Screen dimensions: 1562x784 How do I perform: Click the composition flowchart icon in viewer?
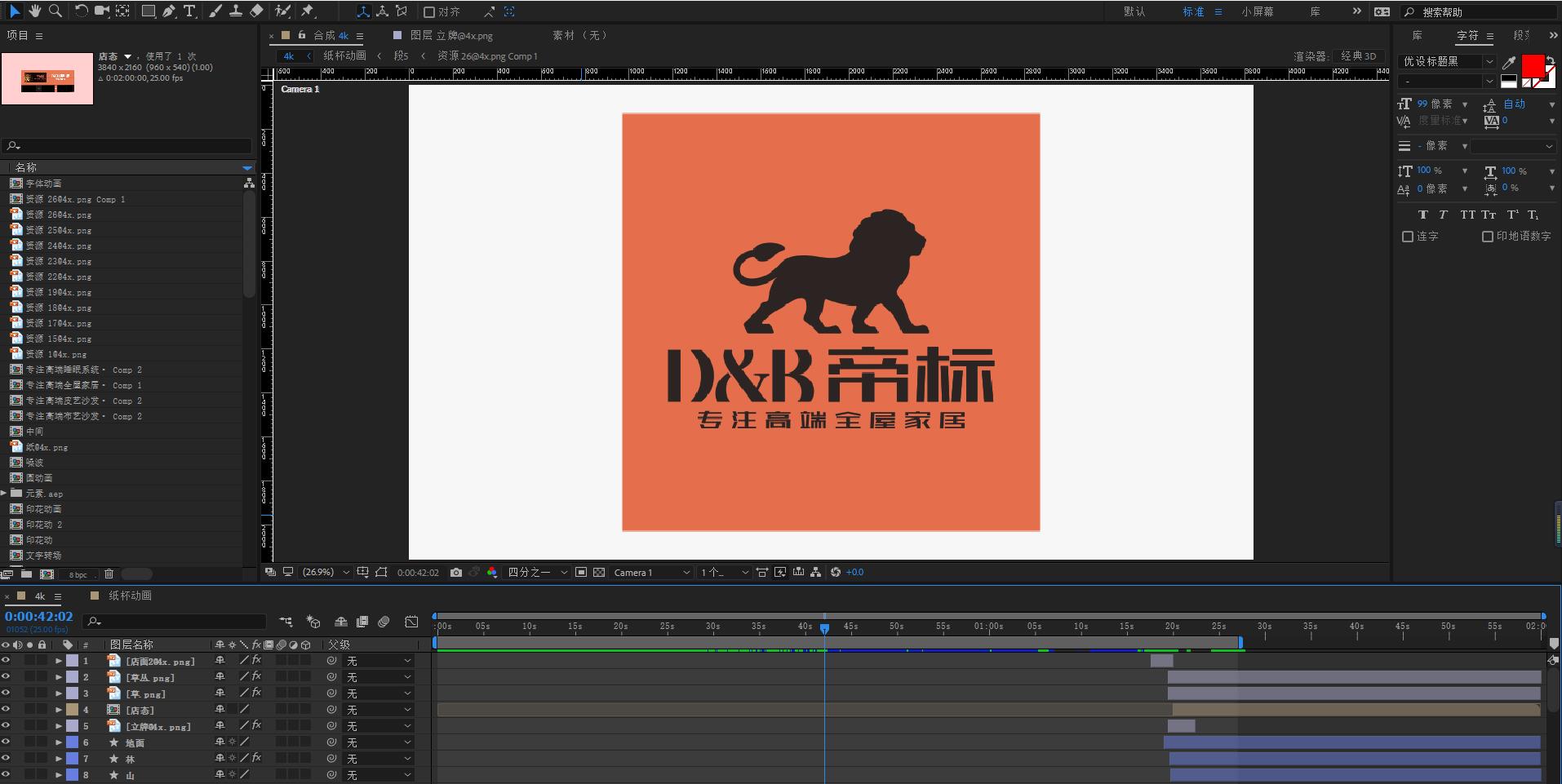point(816,573)
